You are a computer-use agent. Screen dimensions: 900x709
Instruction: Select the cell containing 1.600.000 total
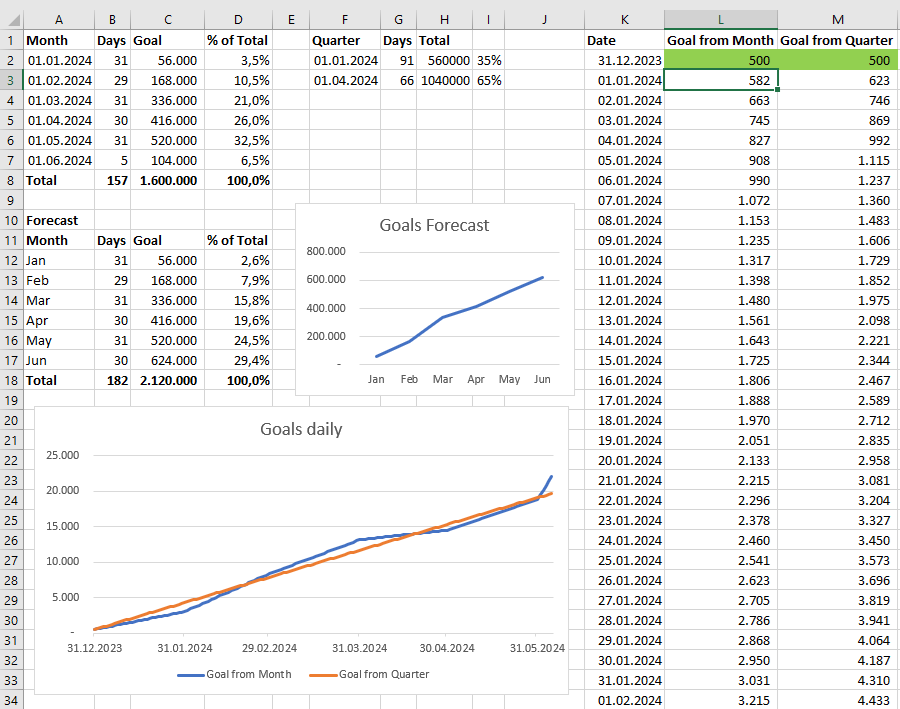168,180
